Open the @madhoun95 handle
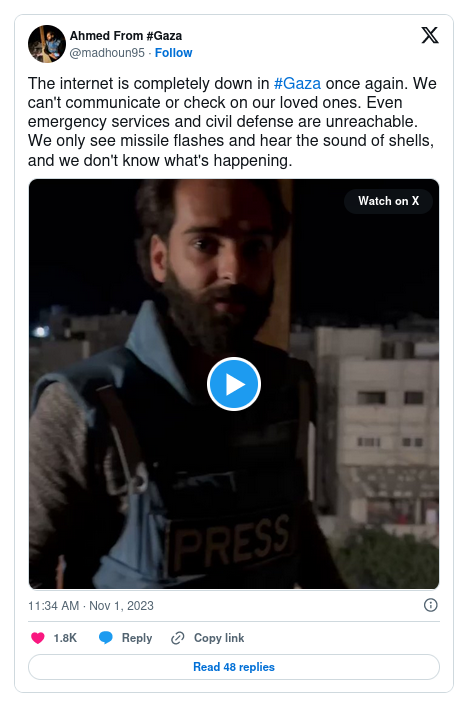Image resolution: width=466 pixels, height=707 pixels. (x=107, y=53)
